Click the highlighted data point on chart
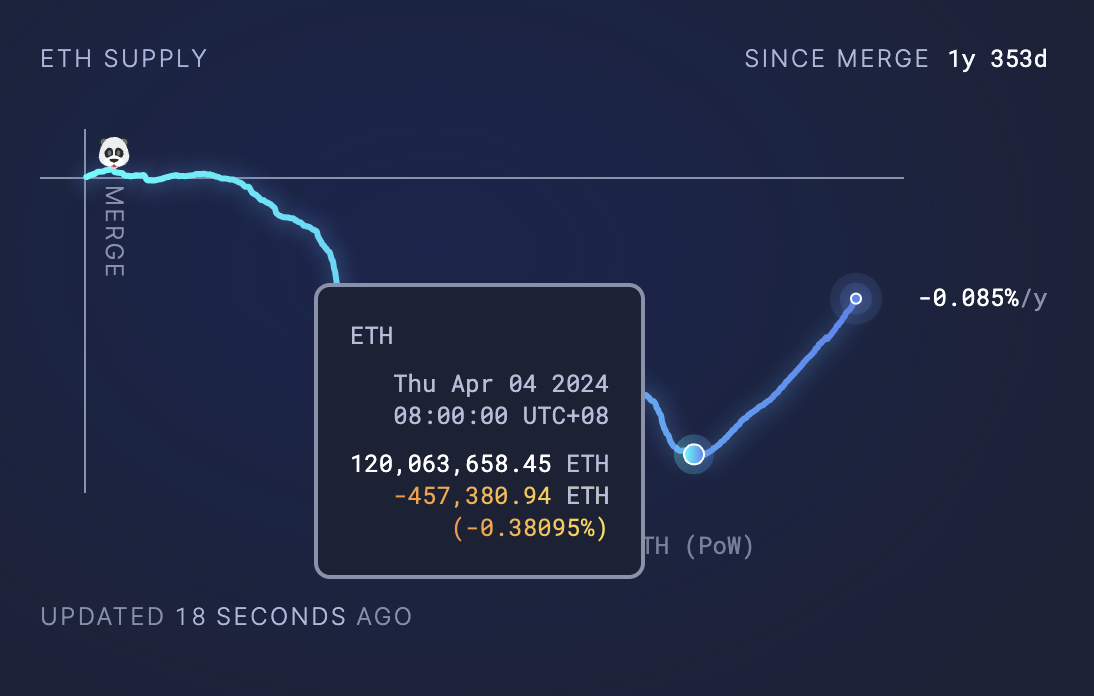 click(694, 454)
